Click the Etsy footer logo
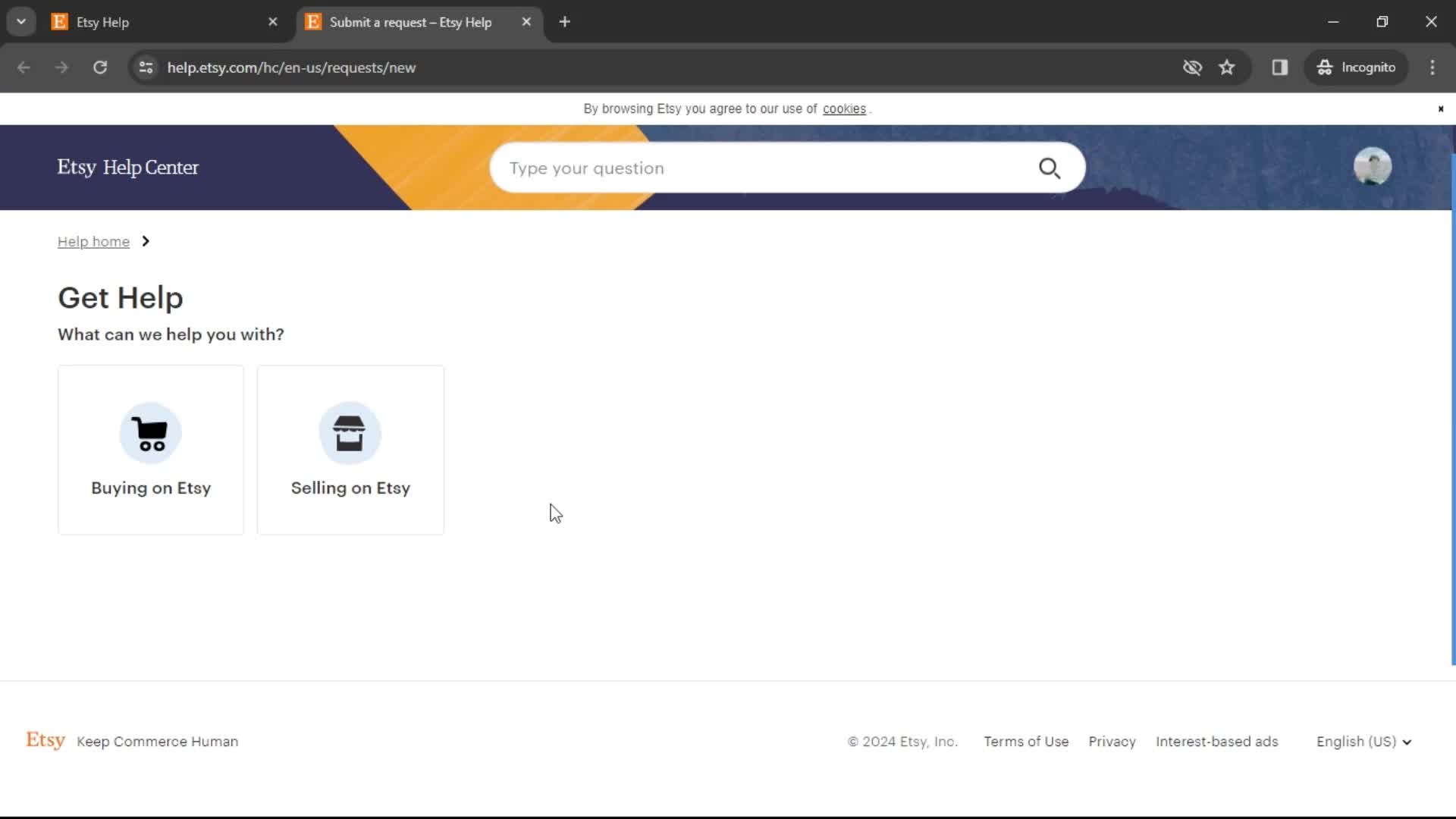Screen dimensions: 1456x819 [45, 740]
